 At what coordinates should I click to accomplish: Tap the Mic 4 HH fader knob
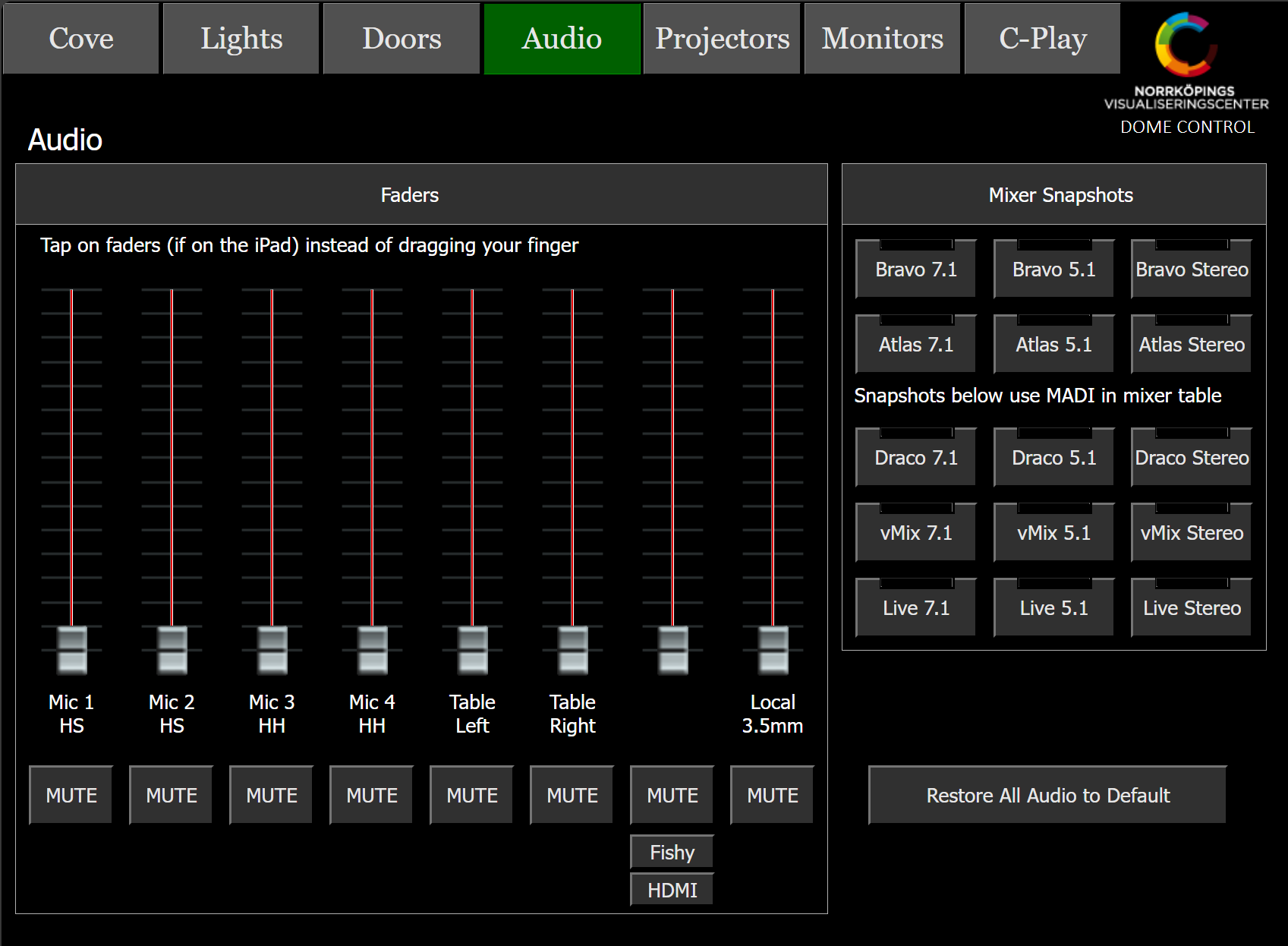tap(373, 650)
